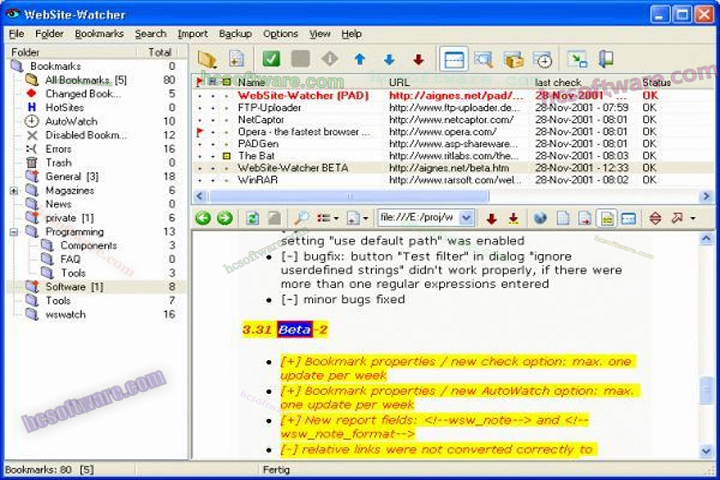Screen dimensions: 720x480
Task: Click the red diagonal arrow icon
Action: click(677, 218)
